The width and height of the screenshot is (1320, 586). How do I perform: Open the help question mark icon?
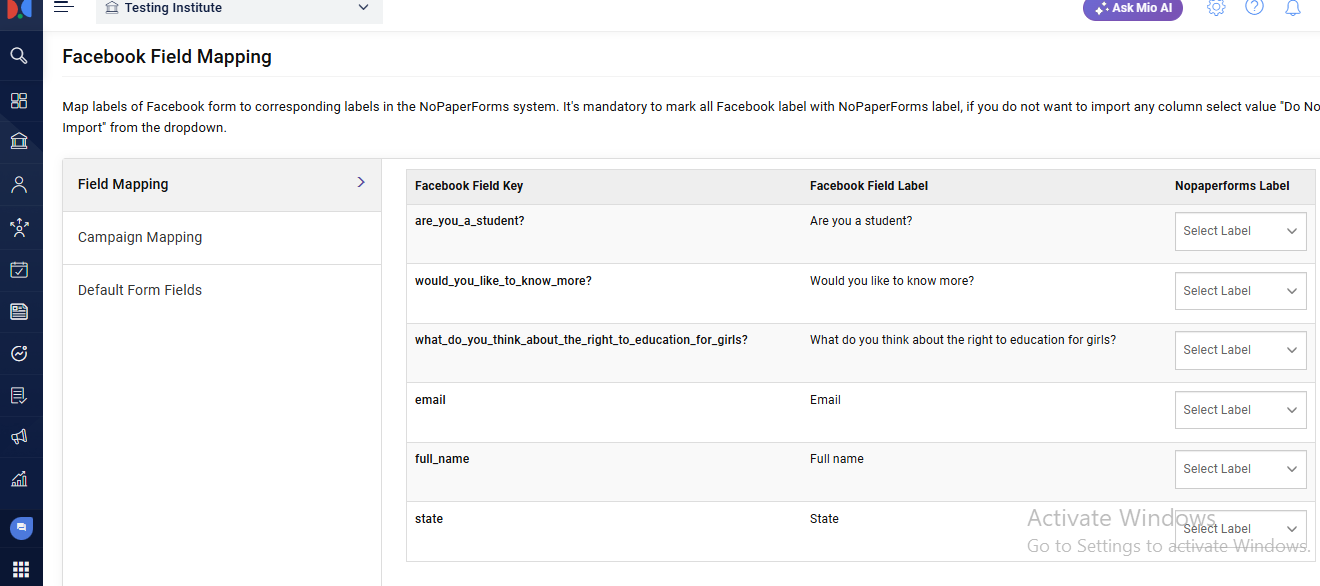coord(1254,8)
